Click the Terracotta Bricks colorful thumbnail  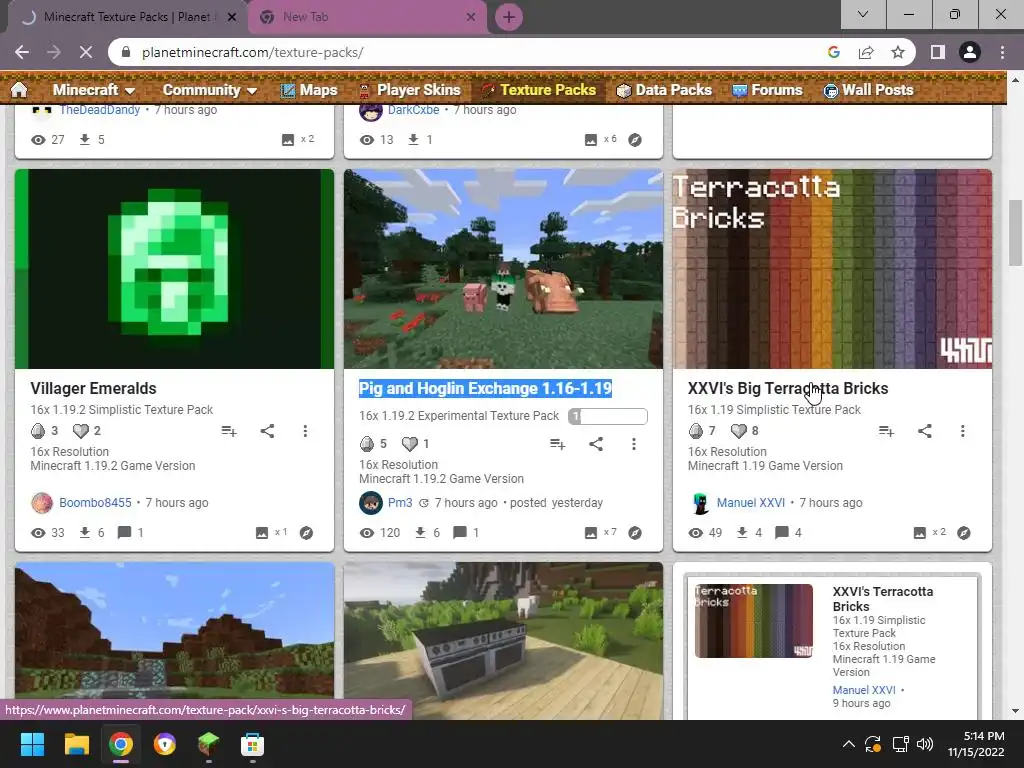click(832, 269)
